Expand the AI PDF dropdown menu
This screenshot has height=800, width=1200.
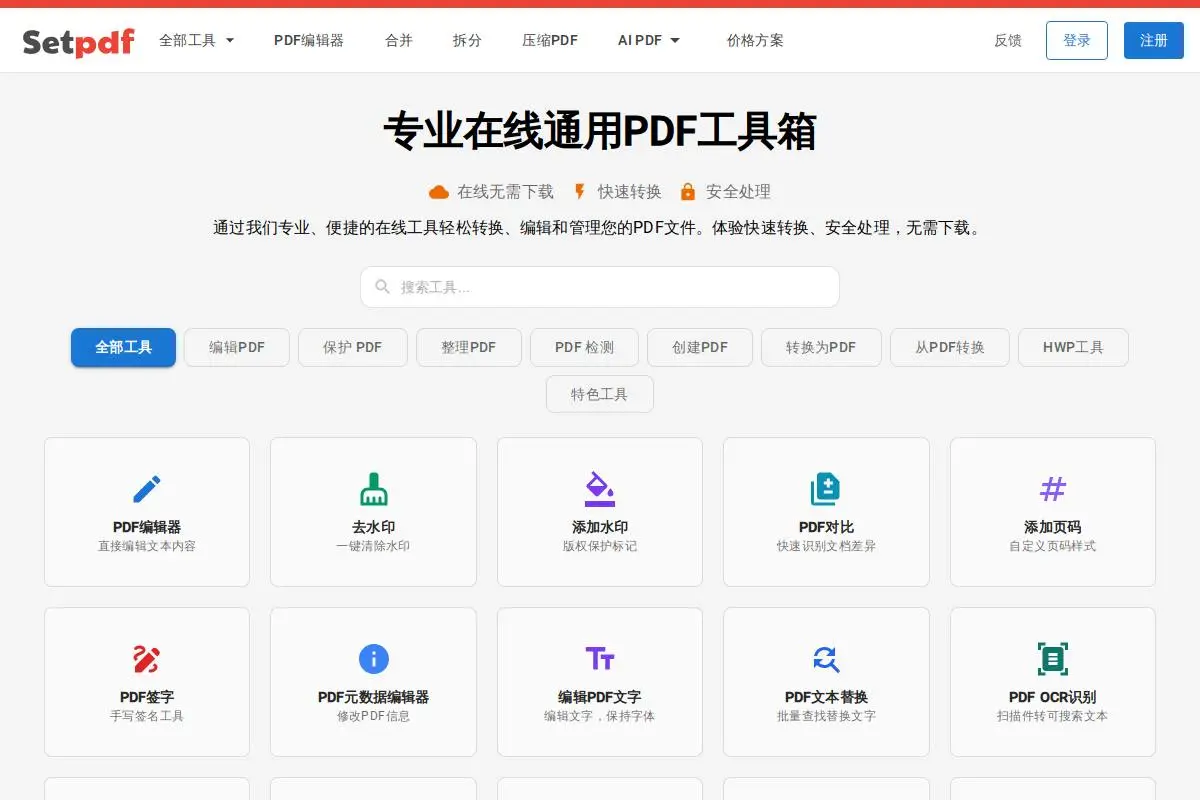(x=649, y=41)
